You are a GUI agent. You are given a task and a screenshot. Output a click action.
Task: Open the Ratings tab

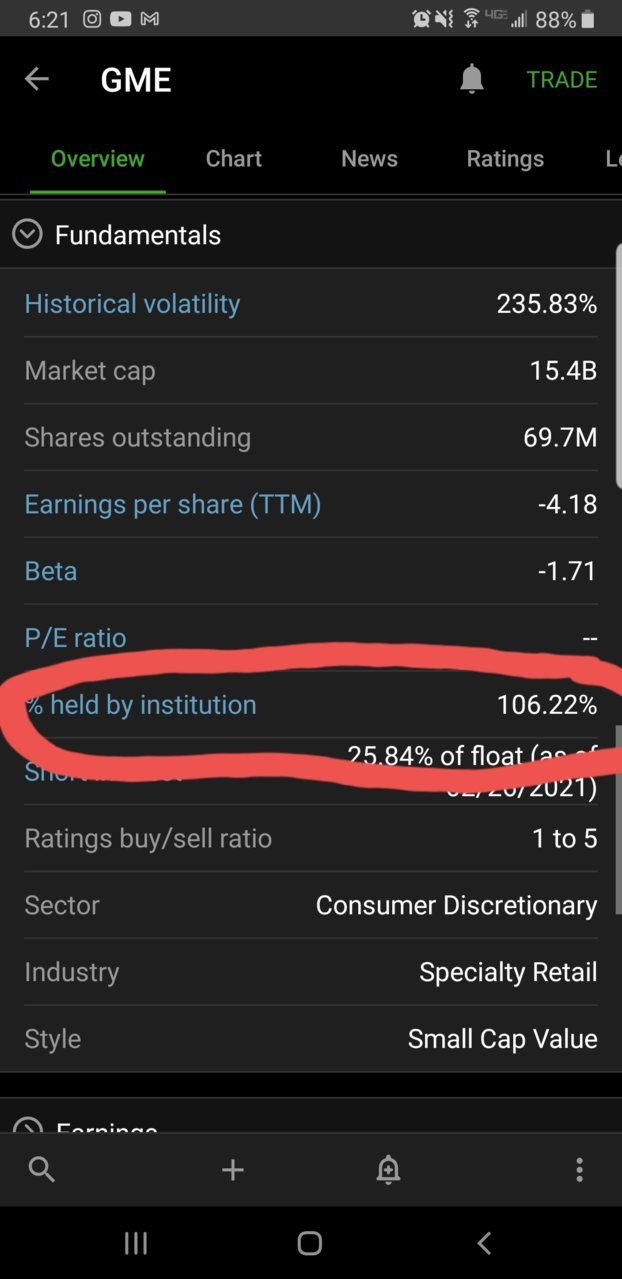(x=505, y=159)
